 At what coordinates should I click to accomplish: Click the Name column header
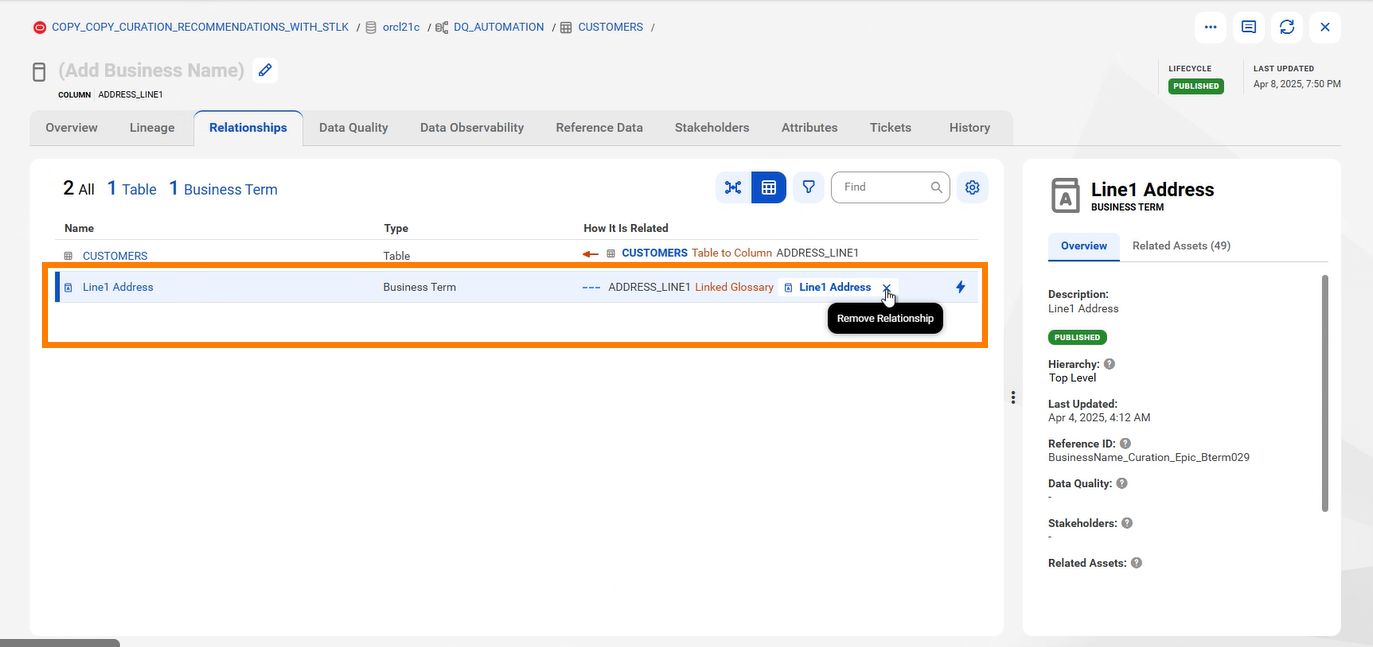click(x=79, y=228)
